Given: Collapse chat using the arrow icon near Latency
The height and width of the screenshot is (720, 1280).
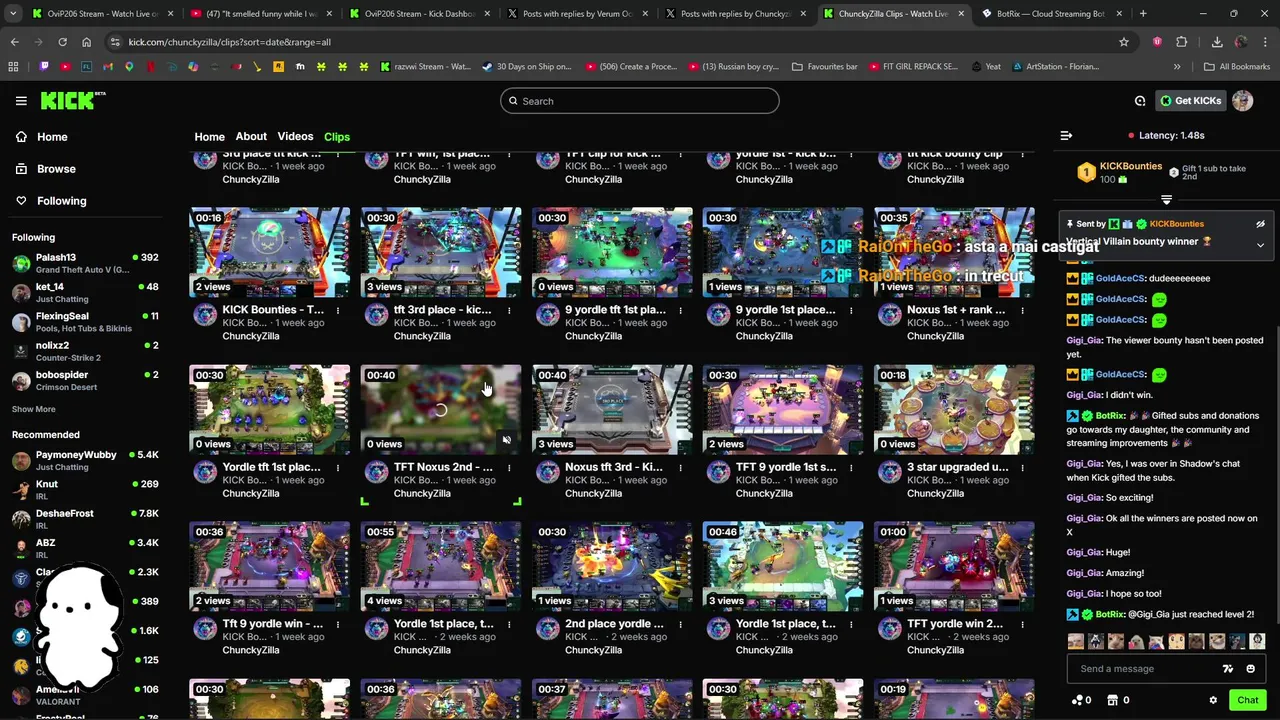Looking at the screenshot, I should (x=1066, y=135).
